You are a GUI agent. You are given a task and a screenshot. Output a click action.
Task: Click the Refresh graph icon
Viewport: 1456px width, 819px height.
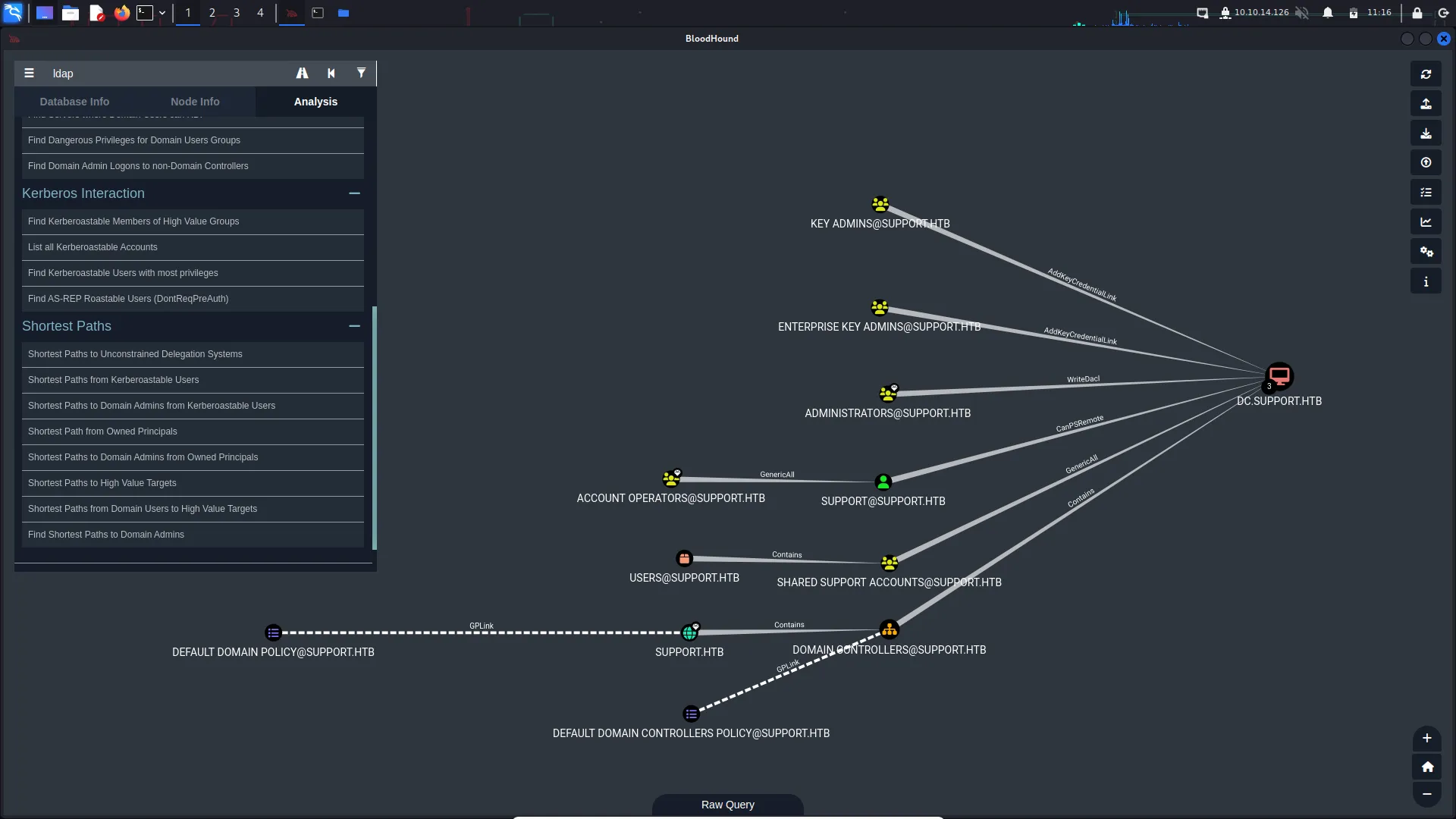pyautogui.click(x=1426, y=74)
